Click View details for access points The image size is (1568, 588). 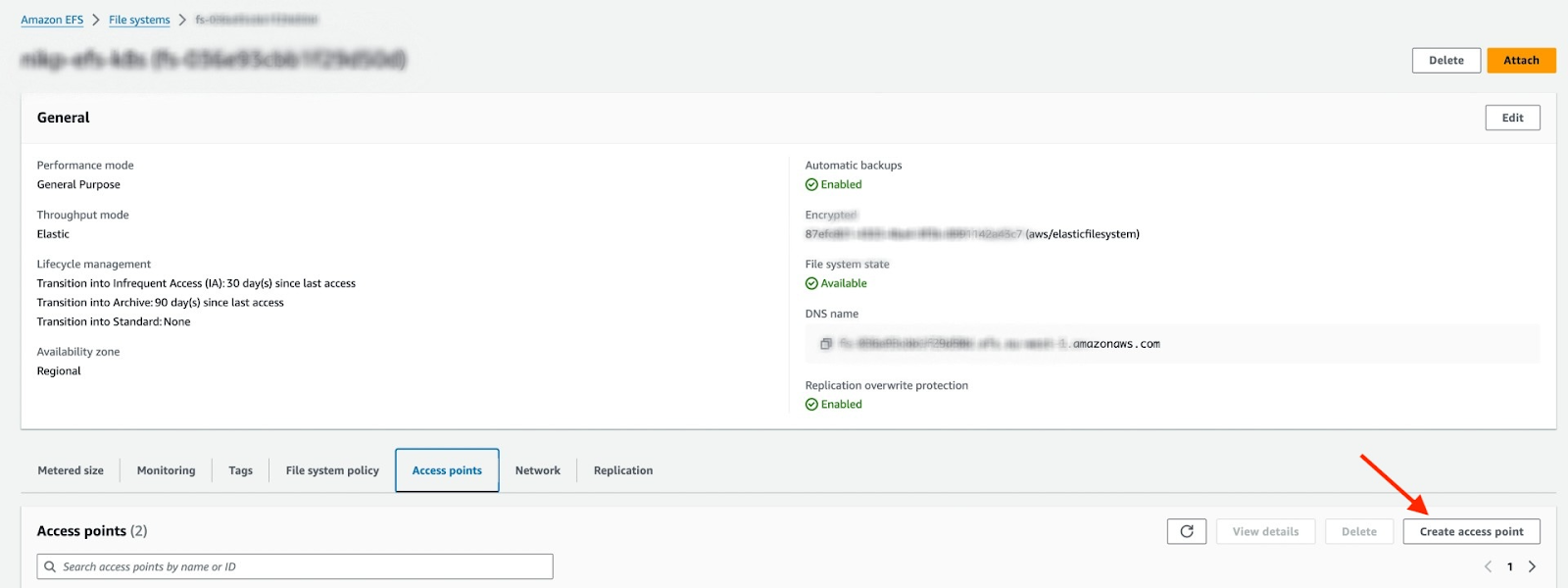pos(1266,531)
